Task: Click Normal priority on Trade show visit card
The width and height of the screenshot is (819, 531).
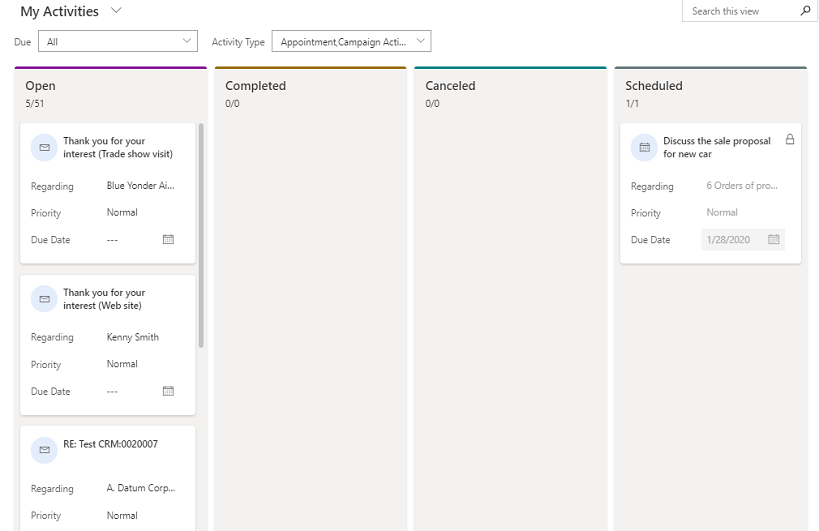Action: tap(122, 213)
